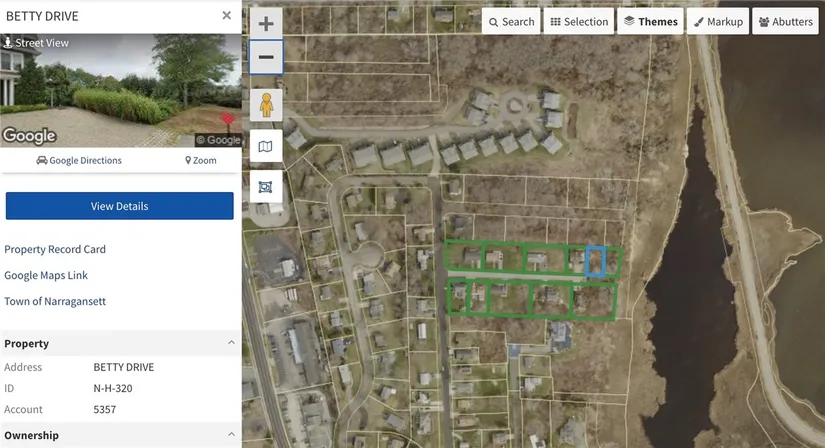The height and width of the screenshot is (448, 825).
Task: Open the Abutters tool
Action: (x=785, y=22)
